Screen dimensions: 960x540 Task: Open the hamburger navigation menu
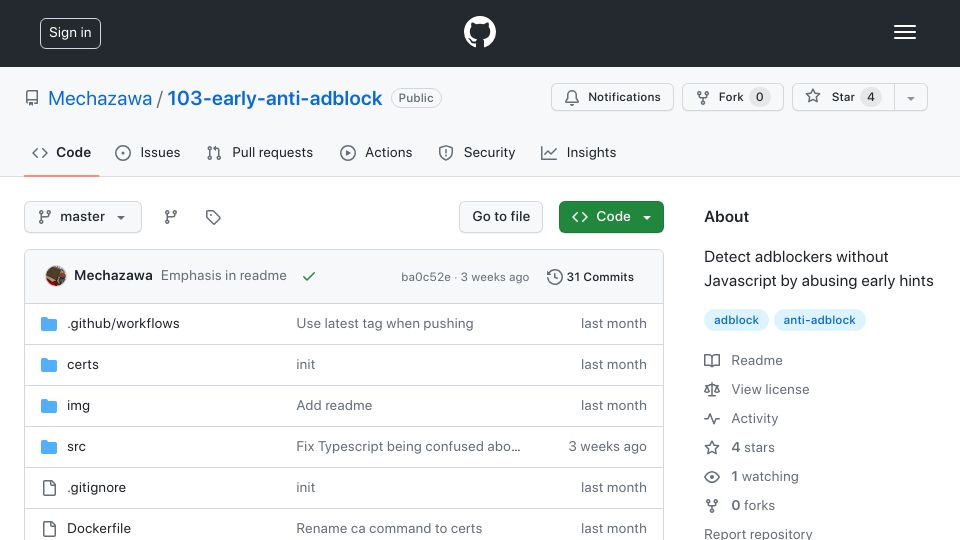point(904,32)
